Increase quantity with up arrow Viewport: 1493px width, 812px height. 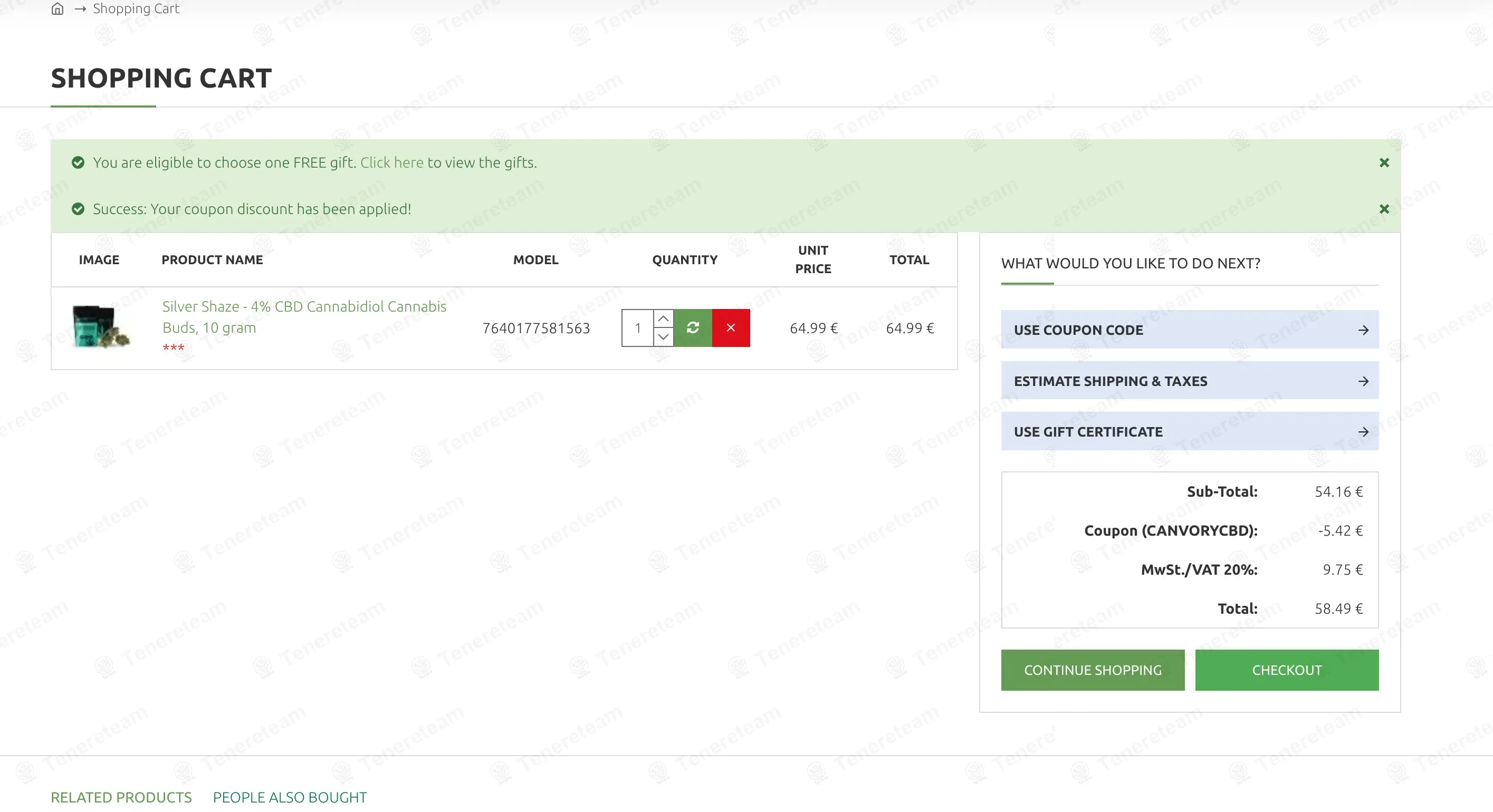(664, 318)
